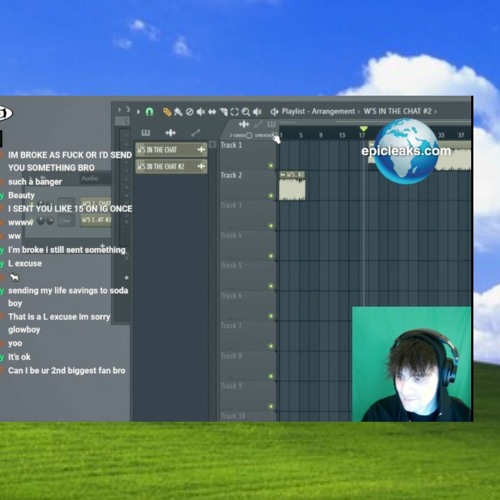
Task: Click the speaker icon left of Playlist title
Action: [x=274, y=112]
